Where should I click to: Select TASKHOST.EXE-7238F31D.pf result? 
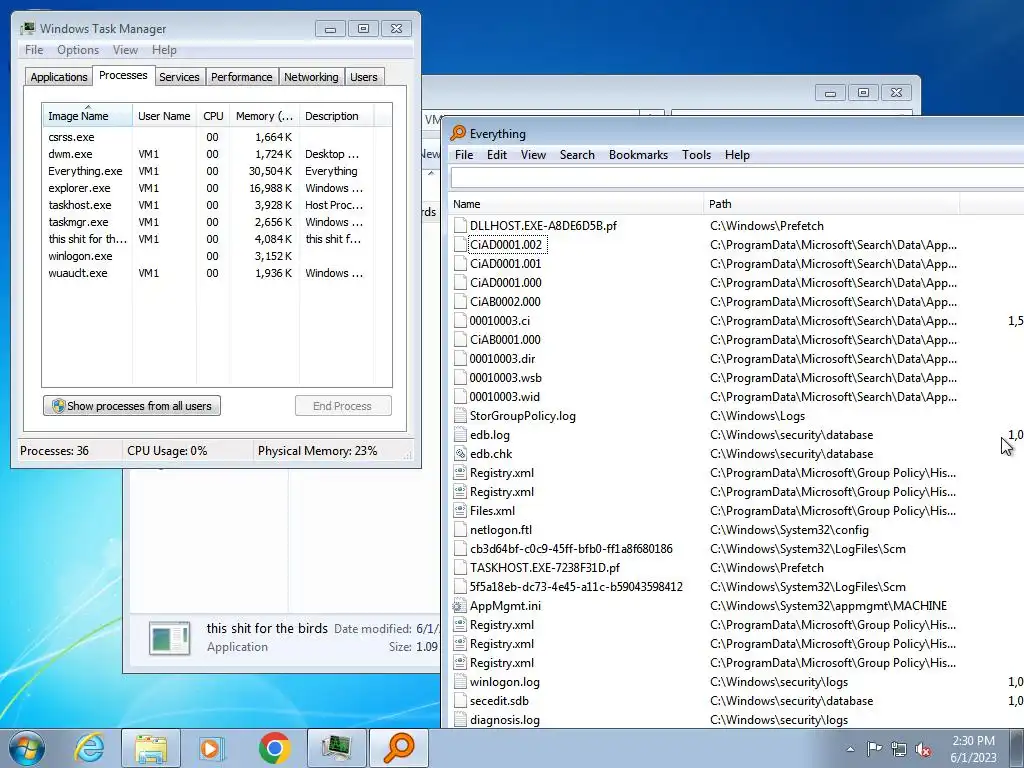(x=545, y=568)
